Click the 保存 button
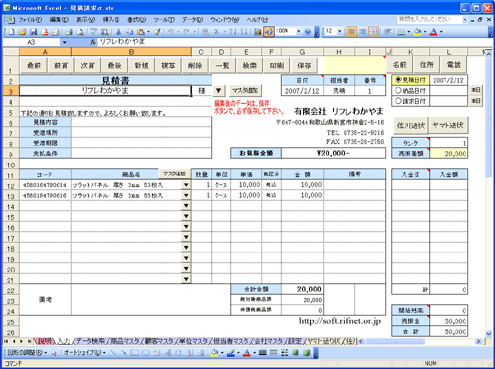495x369 pixels. pos(304,65)
